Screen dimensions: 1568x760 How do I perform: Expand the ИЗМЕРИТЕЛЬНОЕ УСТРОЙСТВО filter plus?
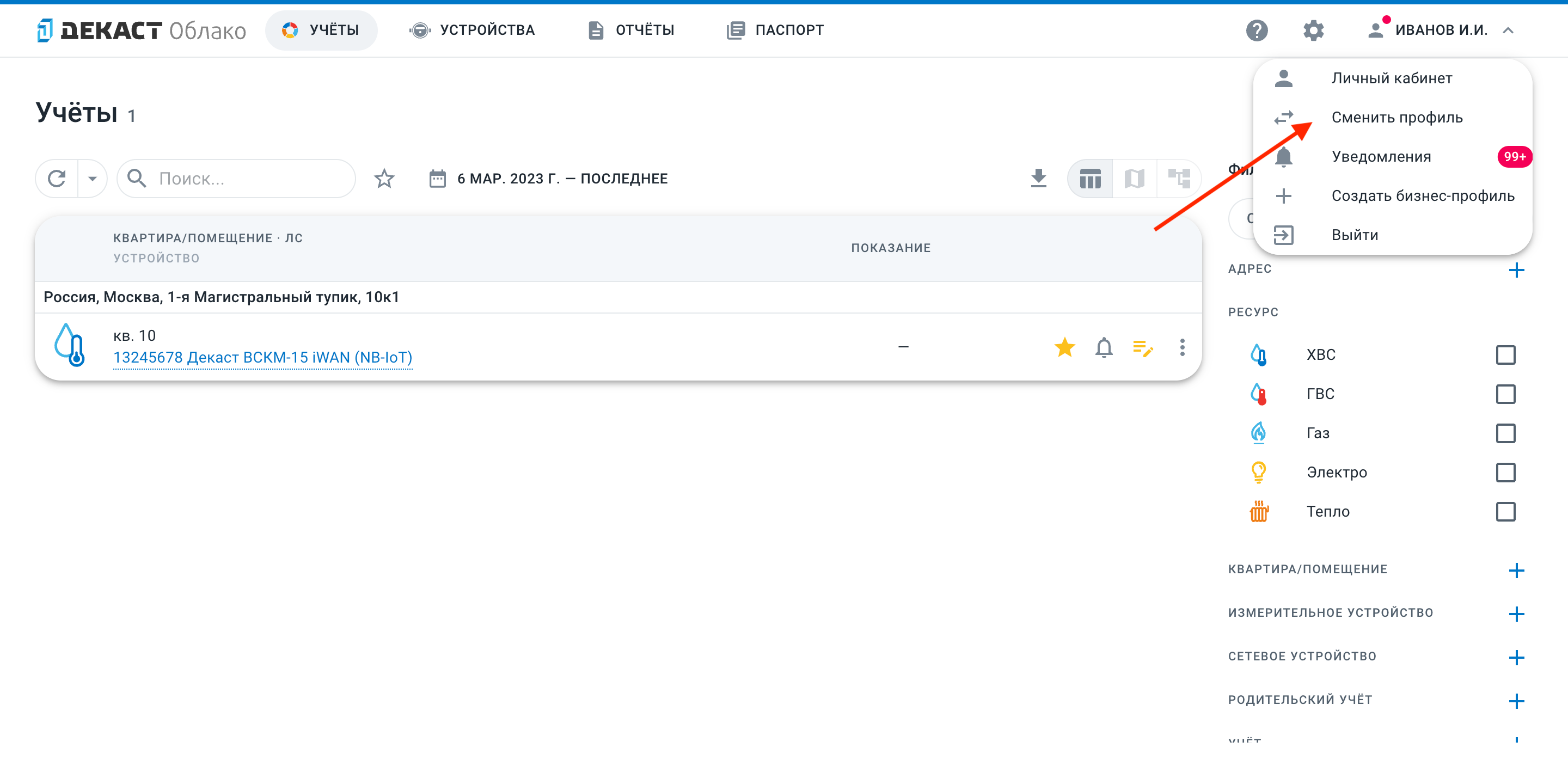(1516, 614)
